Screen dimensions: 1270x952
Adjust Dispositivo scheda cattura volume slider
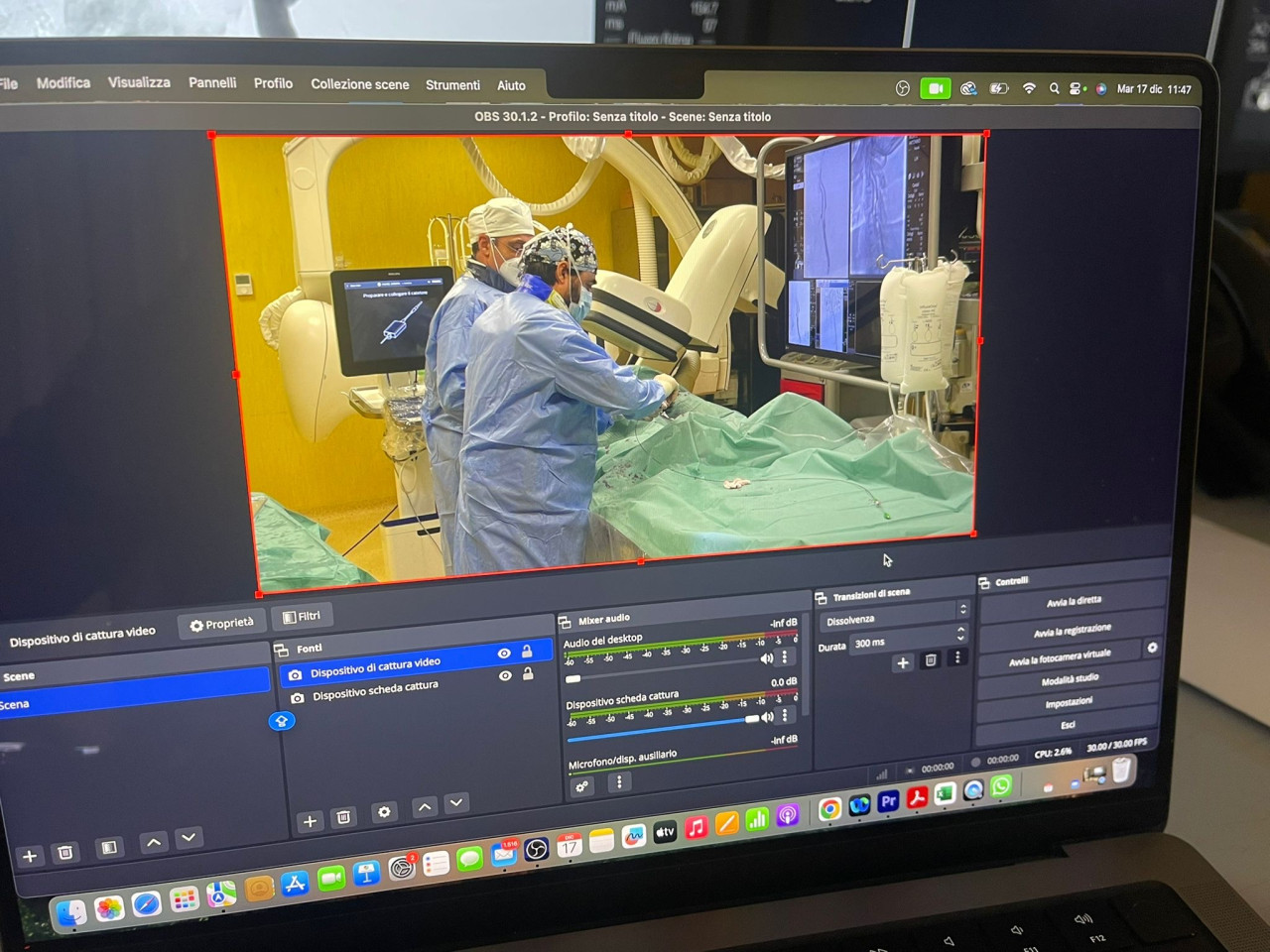(x=752, y=719)
